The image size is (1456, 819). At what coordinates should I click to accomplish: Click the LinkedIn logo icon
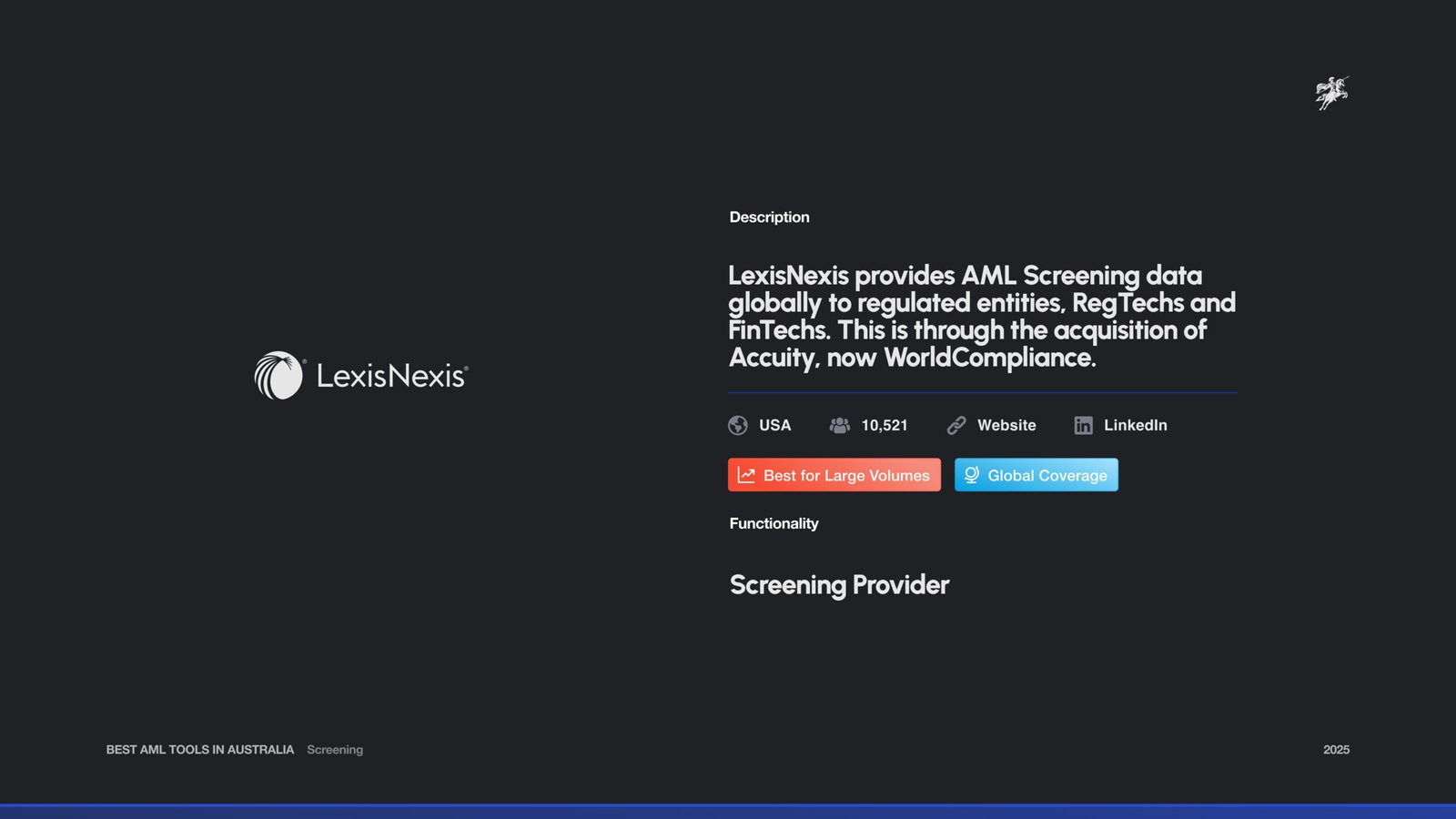[1083, 425]
